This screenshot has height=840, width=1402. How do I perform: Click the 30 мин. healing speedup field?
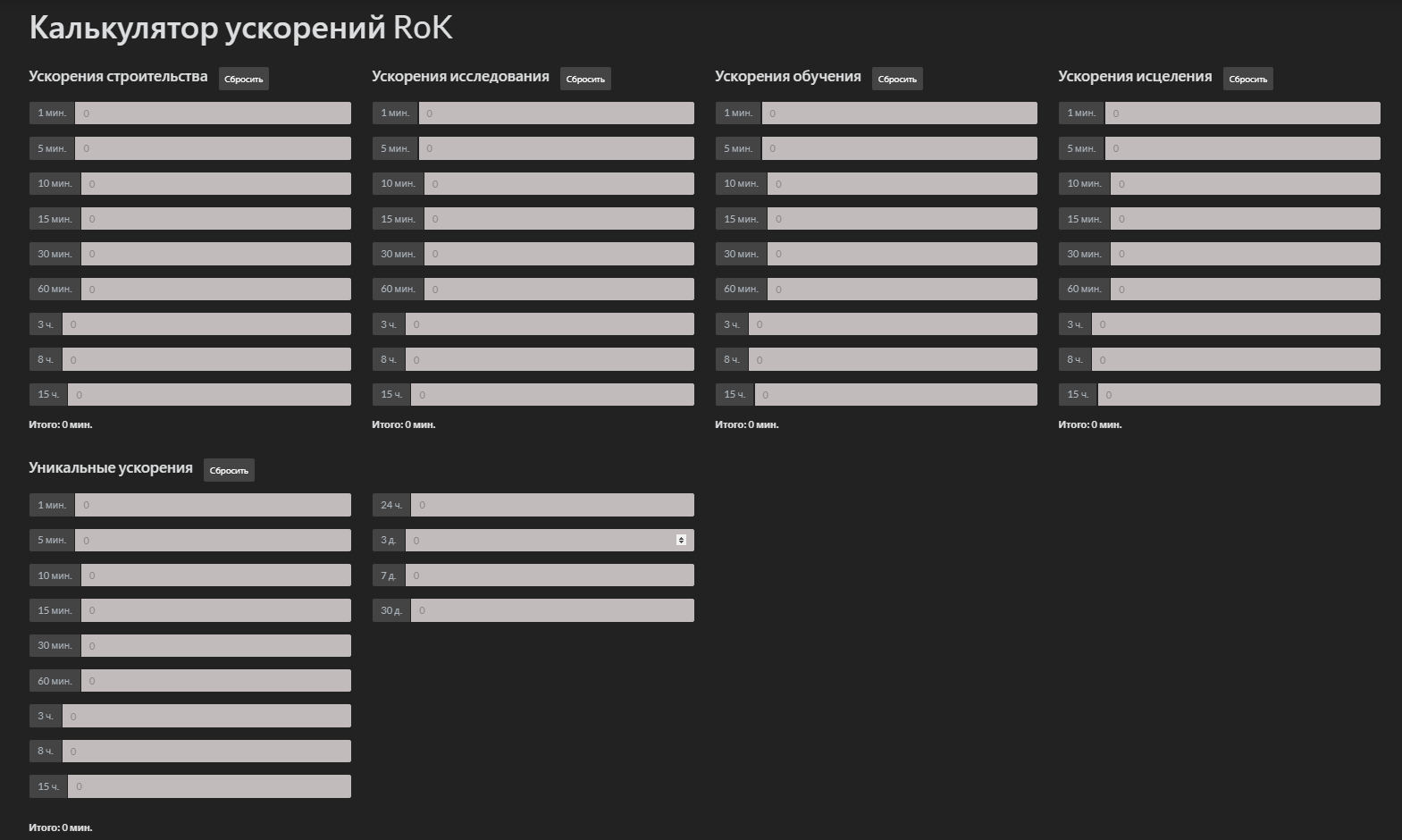1246,254
